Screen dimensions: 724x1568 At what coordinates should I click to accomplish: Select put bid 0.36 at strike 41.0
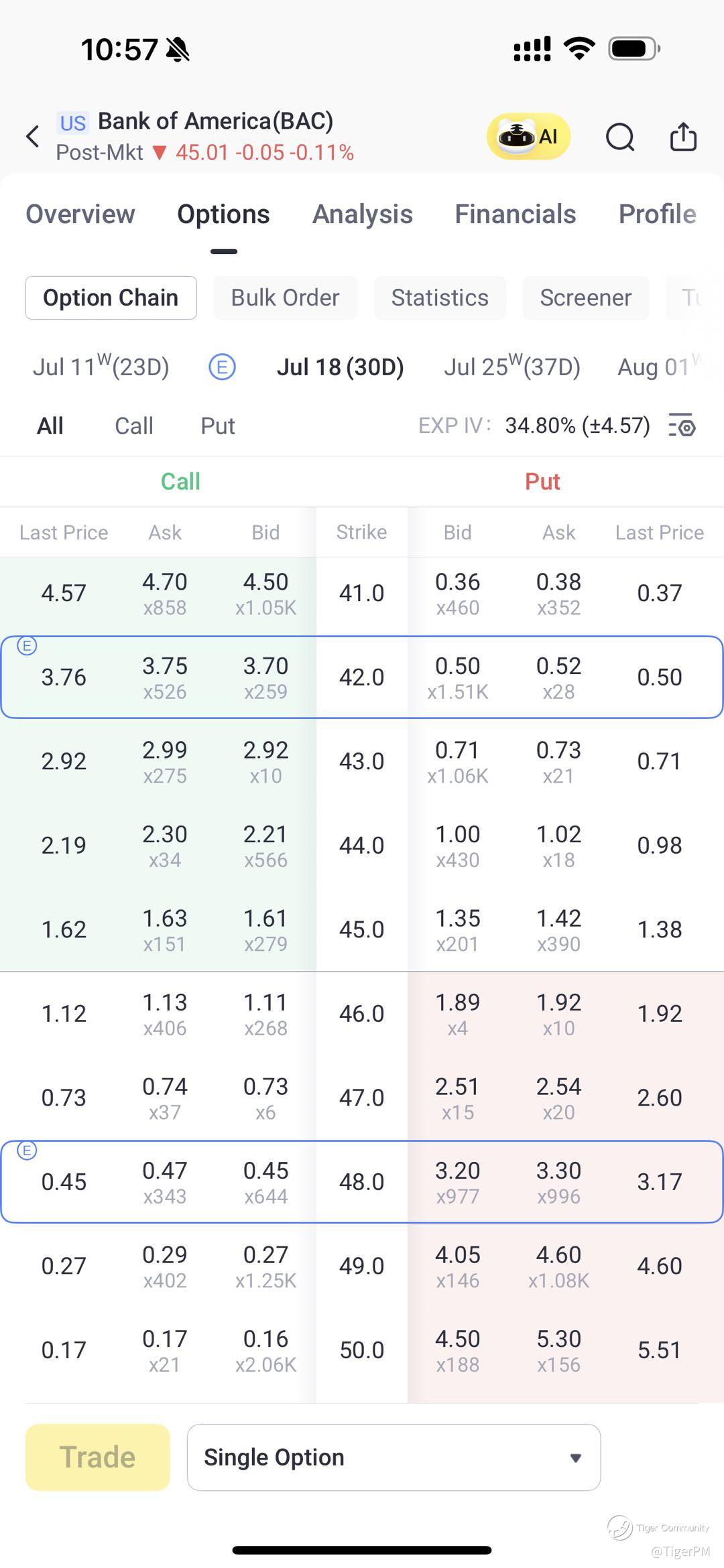(x=458, y=593)
